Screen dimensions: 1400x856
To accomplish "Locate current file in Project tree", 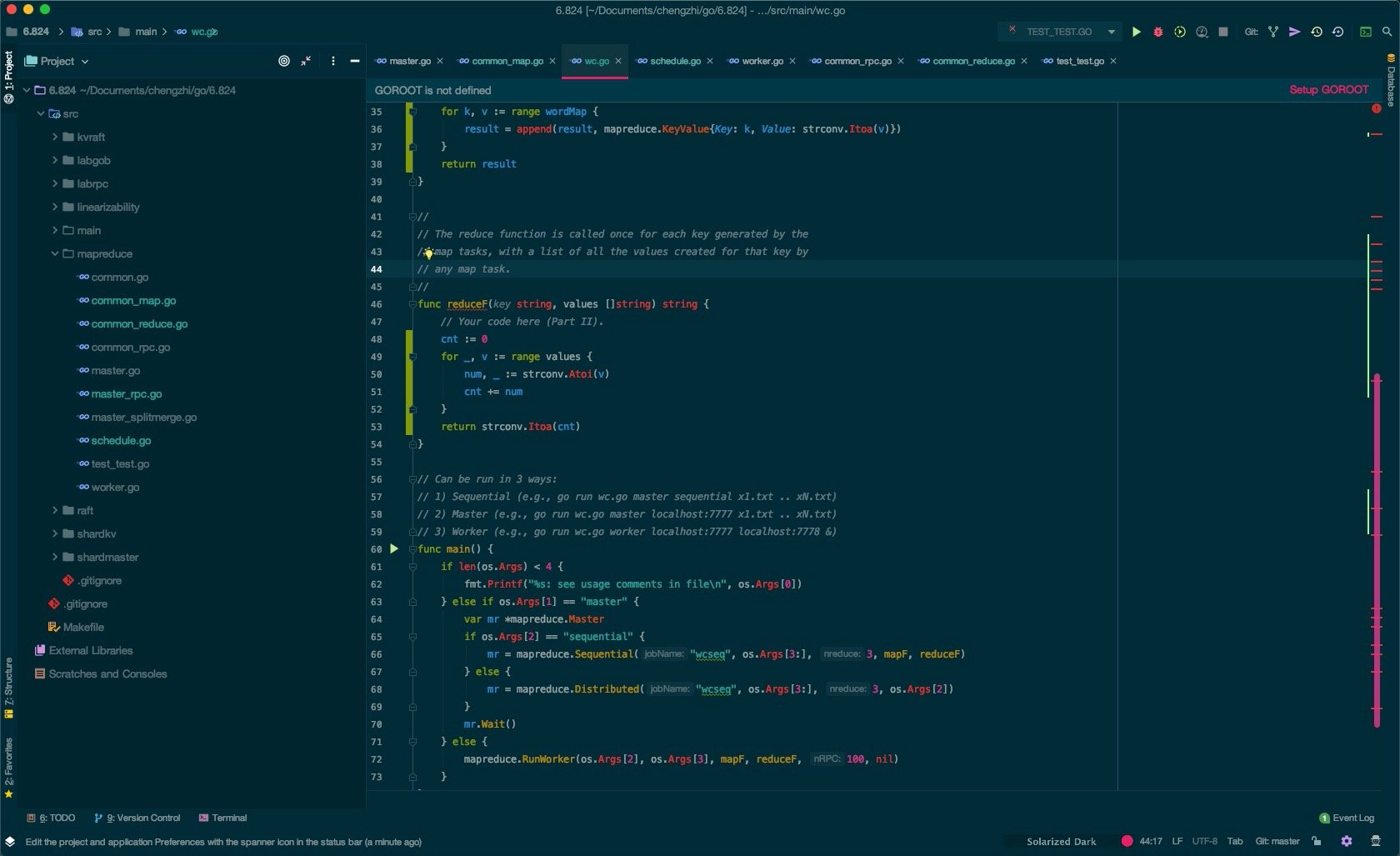I will click(x=284, y=61).
